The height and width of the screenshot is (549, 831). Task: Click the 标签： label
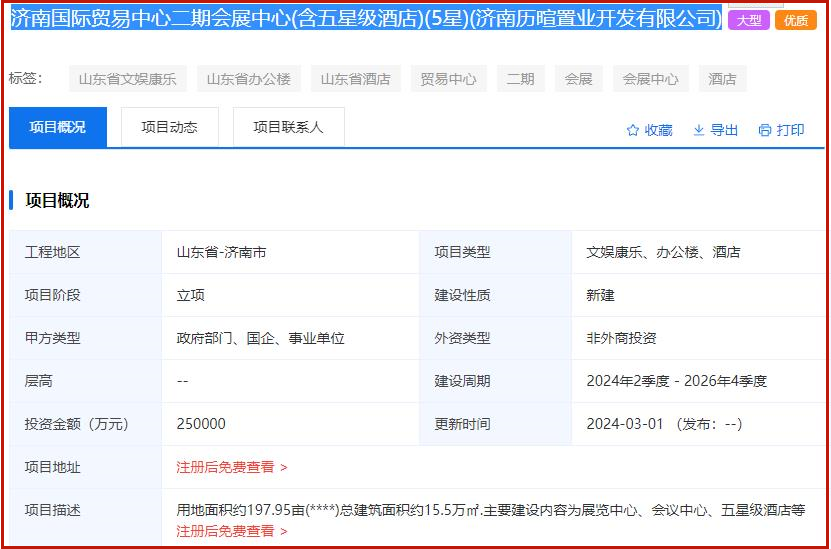point(25,78)
